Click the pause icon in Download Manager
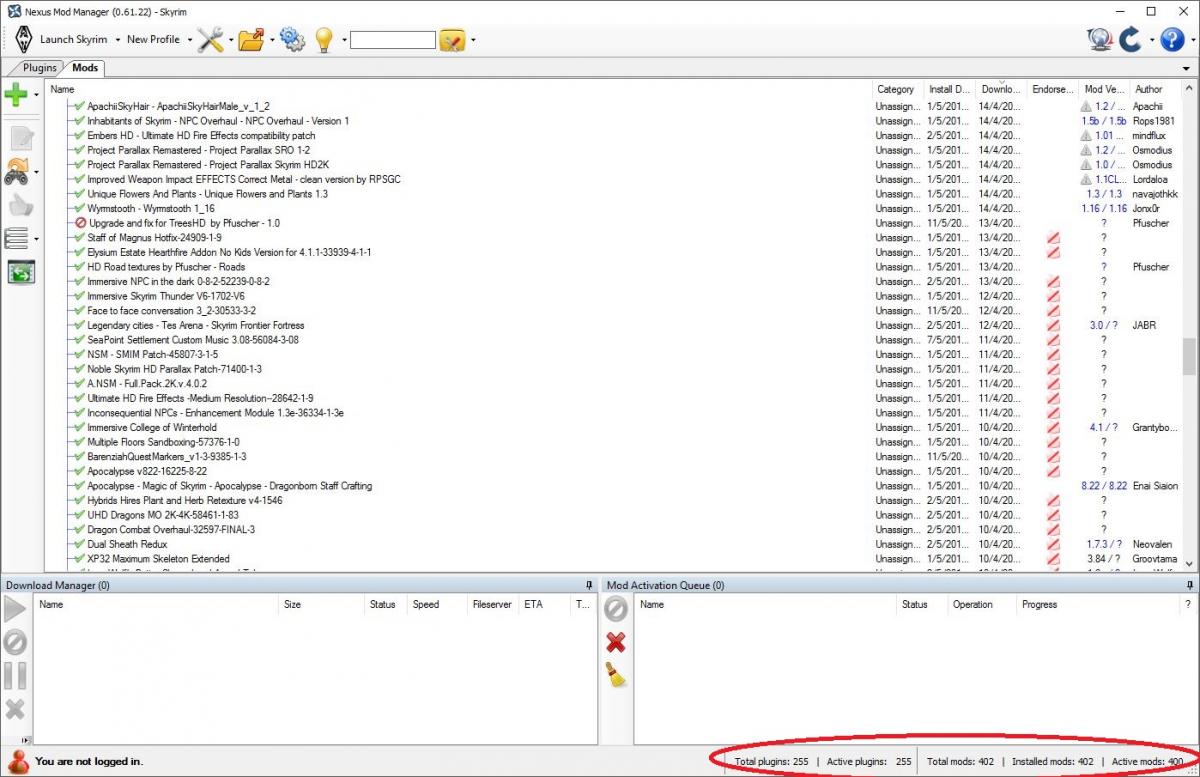Screen dimensions: 1200x777 point(15,675)
